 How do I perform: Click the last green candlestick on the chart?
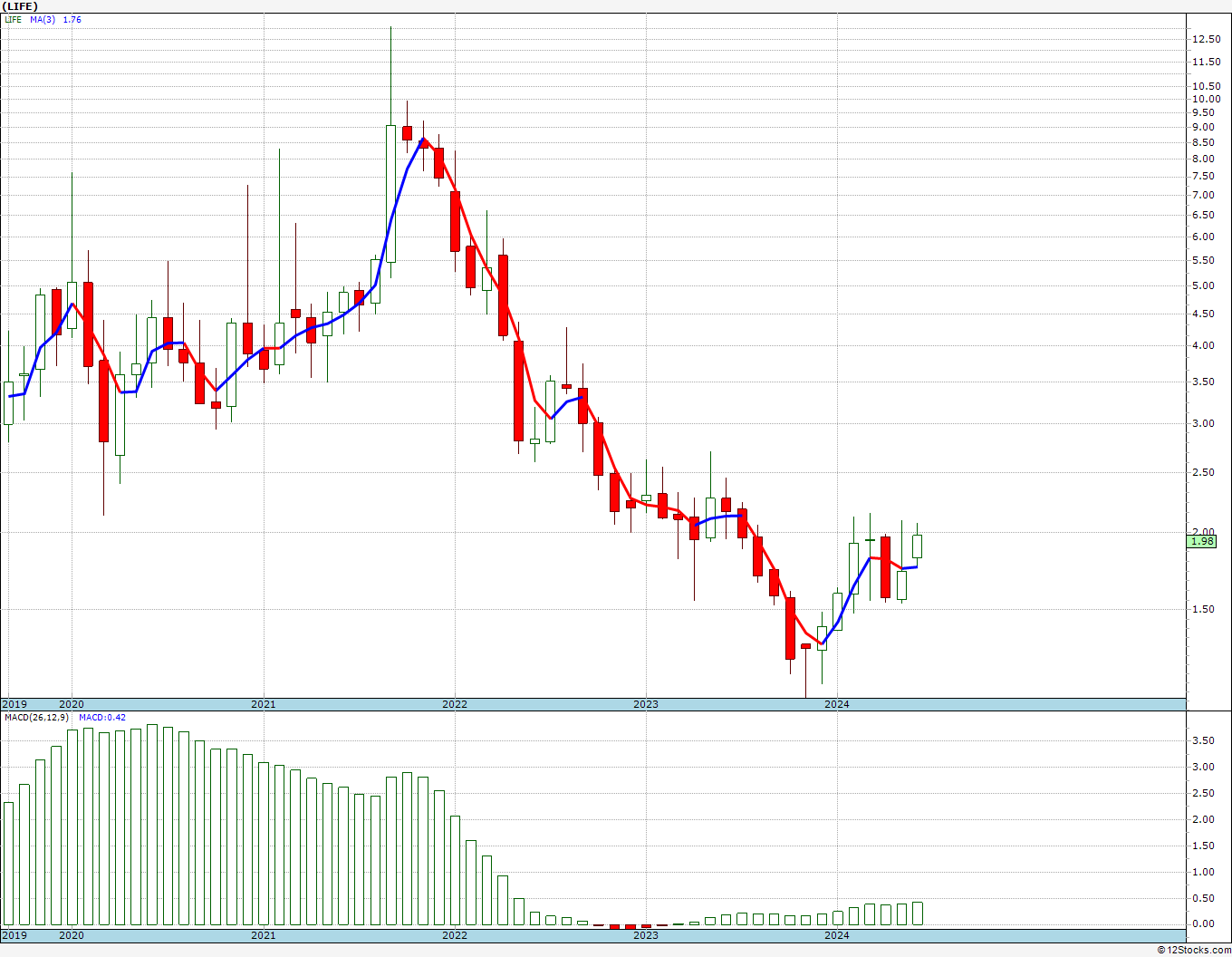tap(917, 546)
